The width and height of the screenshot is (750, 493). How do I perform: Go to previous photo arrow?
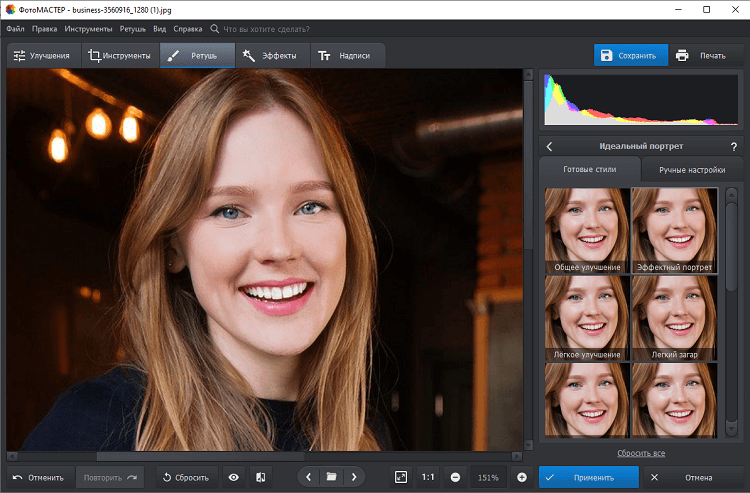309,477
